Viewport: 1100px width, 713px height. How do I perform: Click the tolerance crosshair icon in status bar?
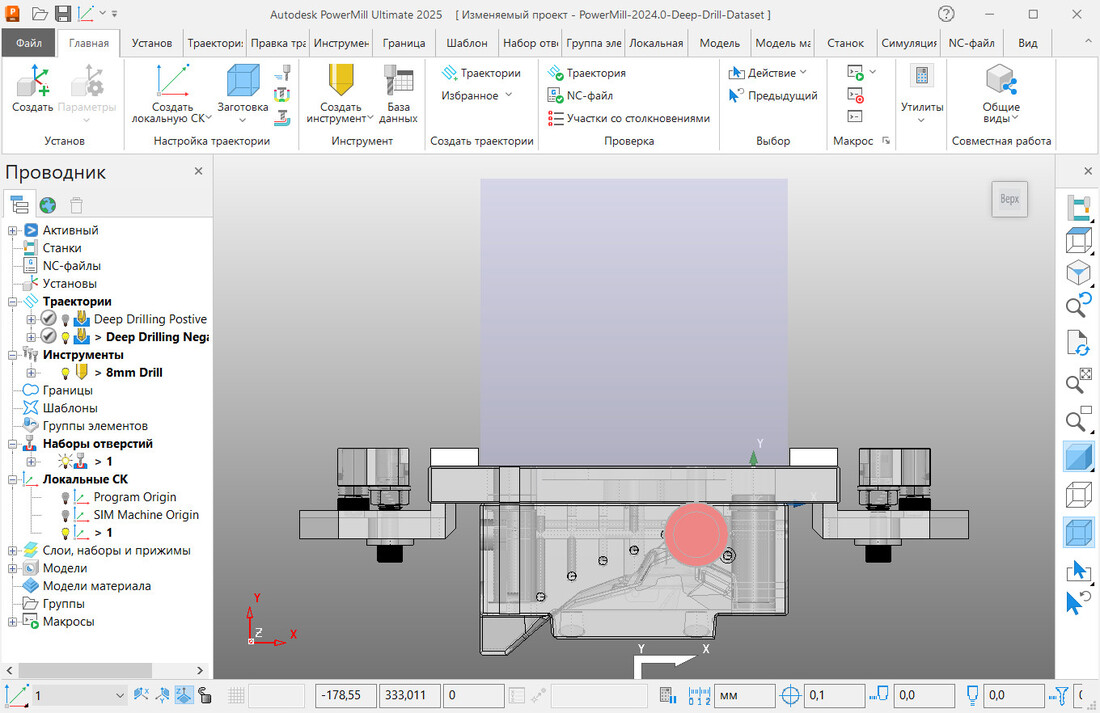tap(791, 695)
